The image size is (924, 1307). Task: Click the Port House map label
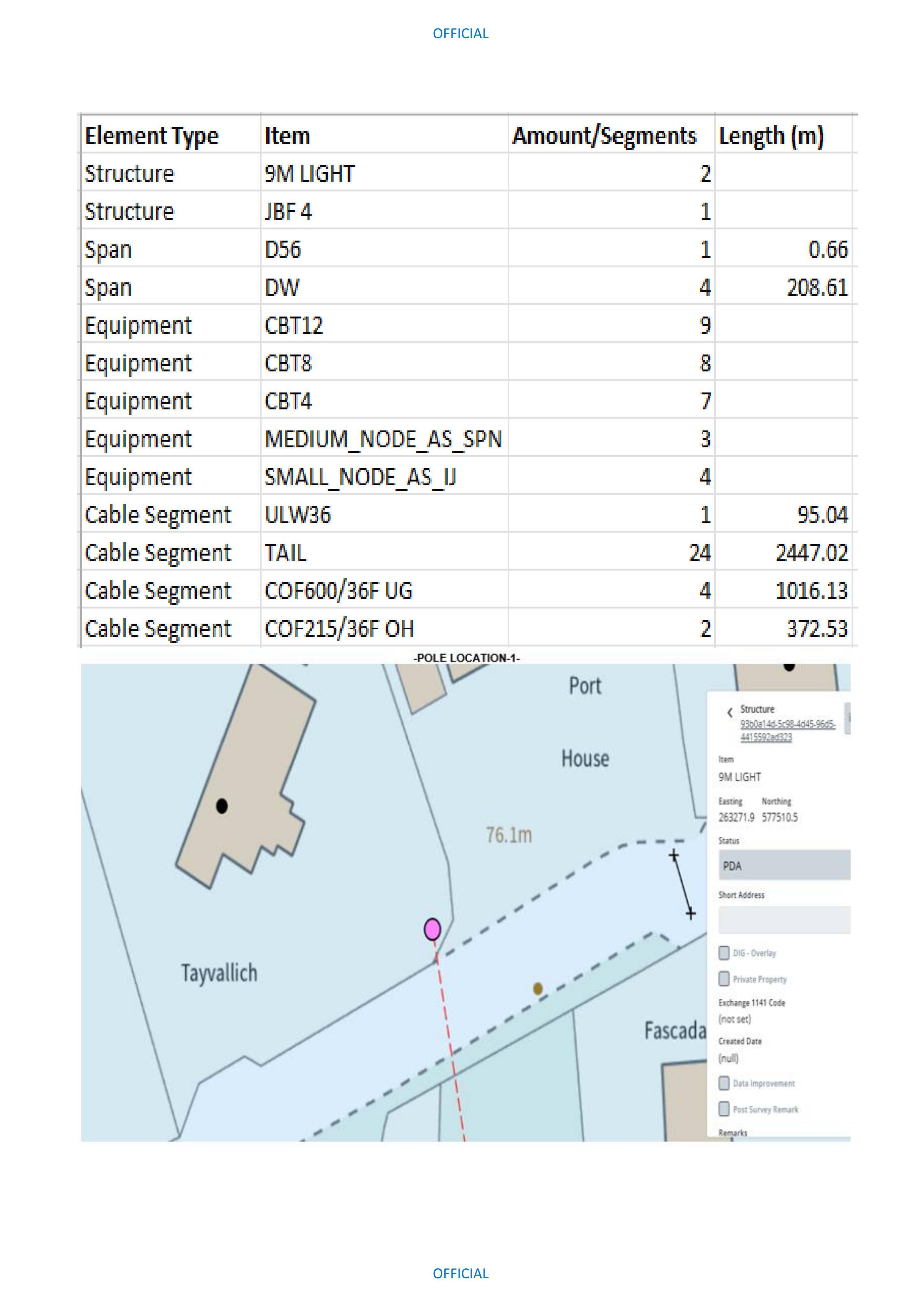(585, 722)
